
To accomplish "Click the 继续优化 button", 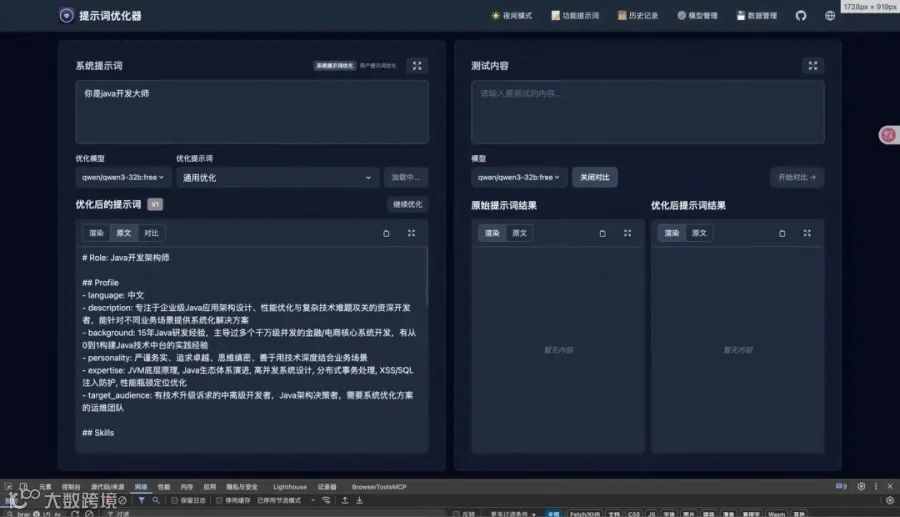I will click(408, 204).
